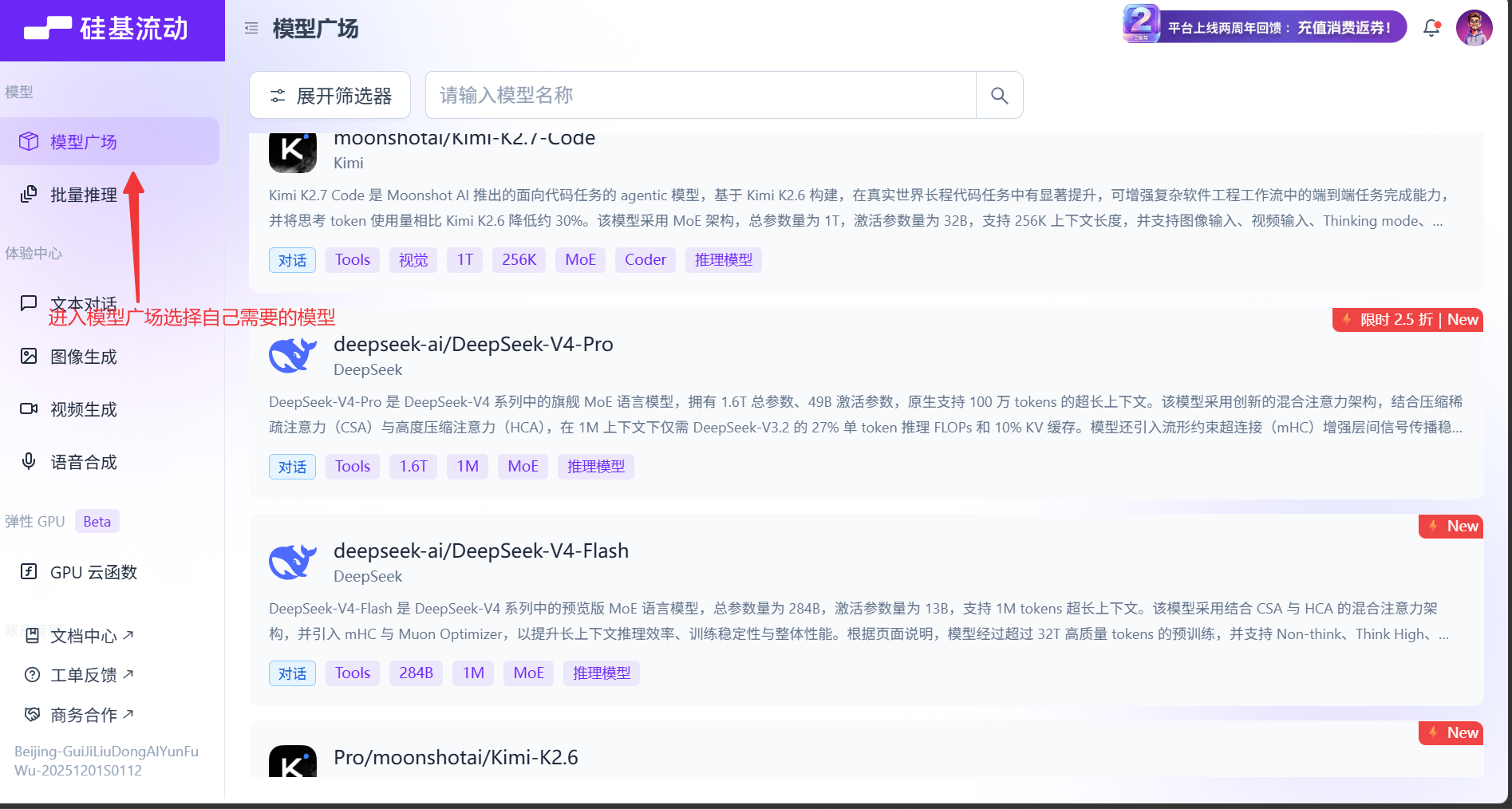
Task: Click the 推理模型 tag on DeepSeek-V4-Pro
Action: tap(596, 467)
